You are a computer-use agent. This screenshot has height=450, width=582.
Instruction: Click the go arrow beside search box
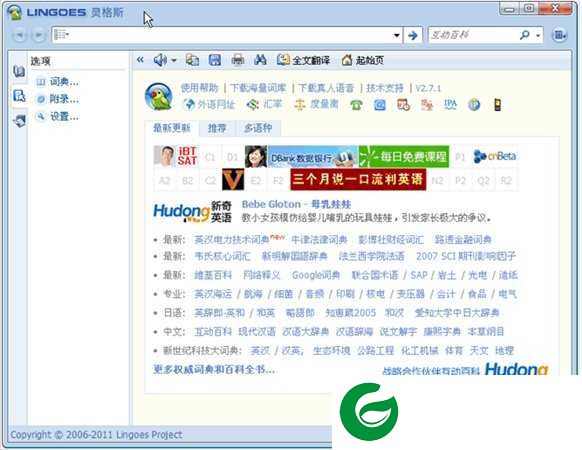click(x=413, y=35)
